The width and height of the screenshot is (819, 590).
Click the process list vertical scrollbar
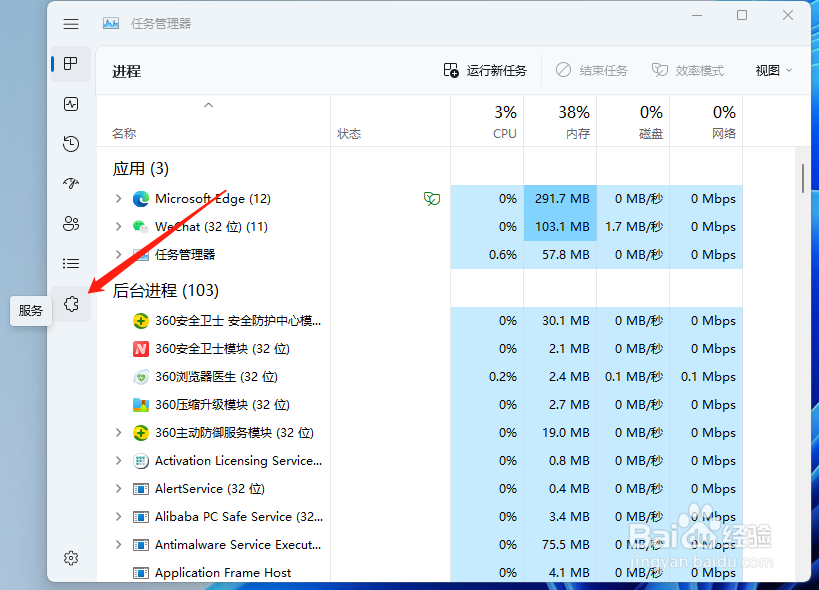click(x=803, y=179)
